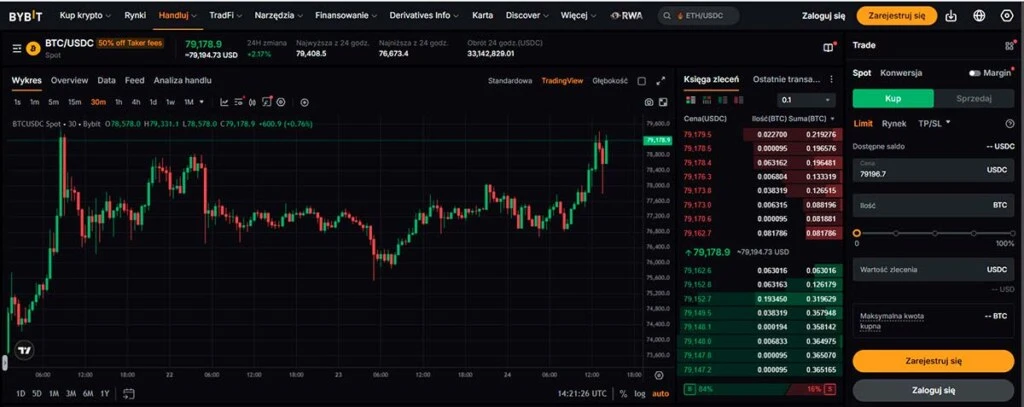Click the order amount percentage slider handle
The height and width of the screenshot is (407, 1024).
857,233
